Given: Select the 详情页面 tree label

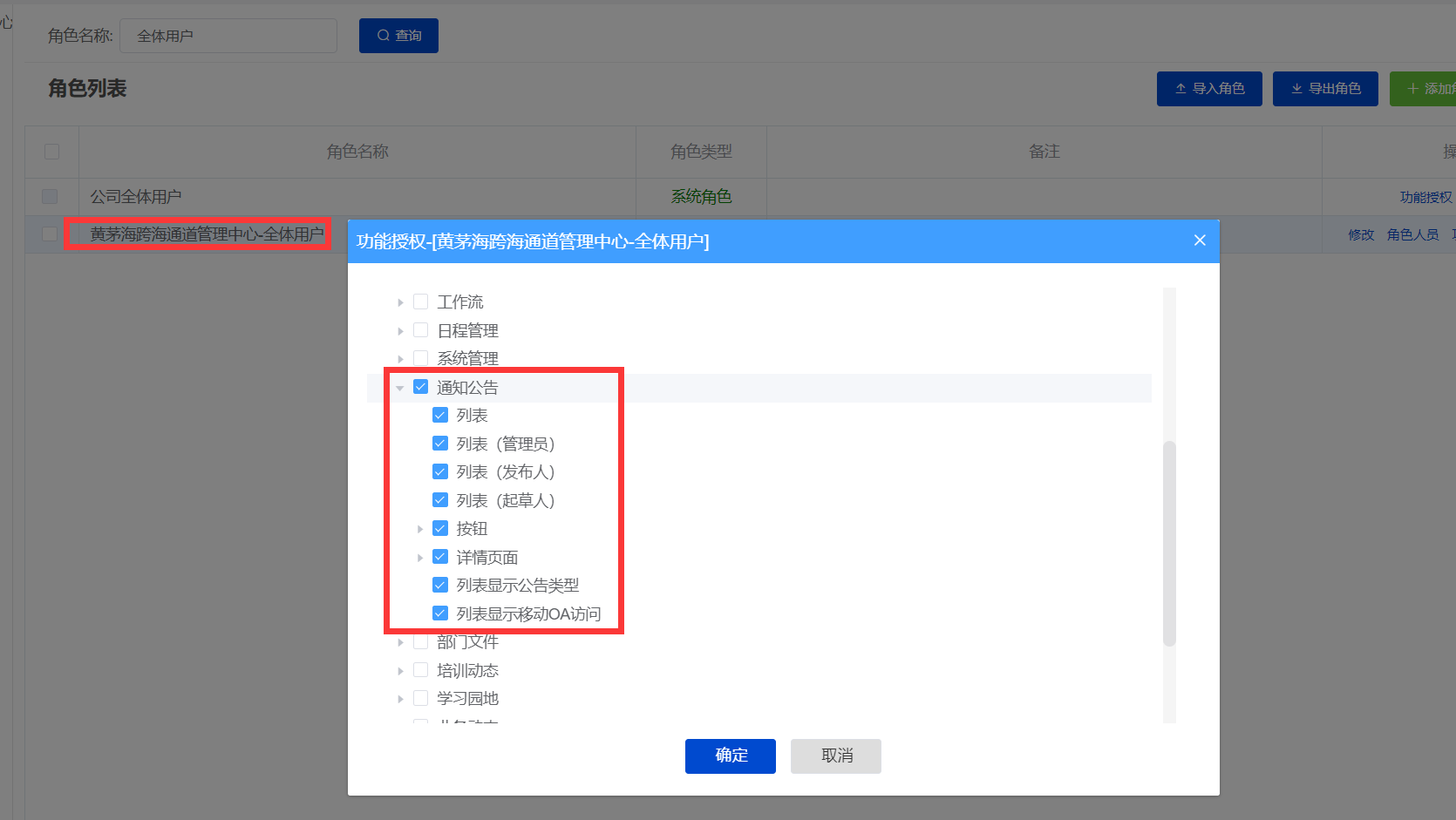Looking at the screenshot, I should [487, 557].
